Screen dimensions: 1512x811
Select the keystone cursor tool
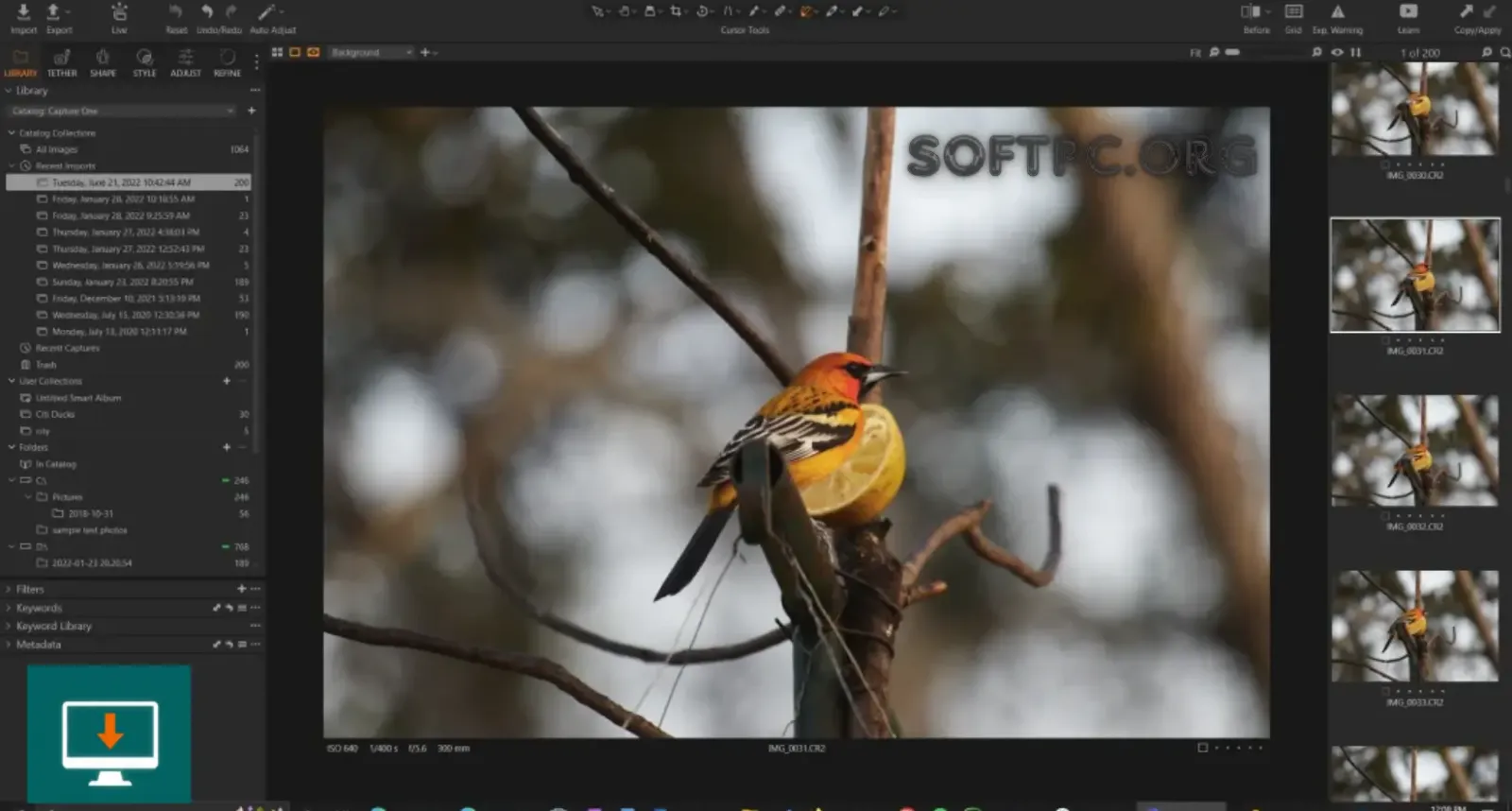(729, 11)
